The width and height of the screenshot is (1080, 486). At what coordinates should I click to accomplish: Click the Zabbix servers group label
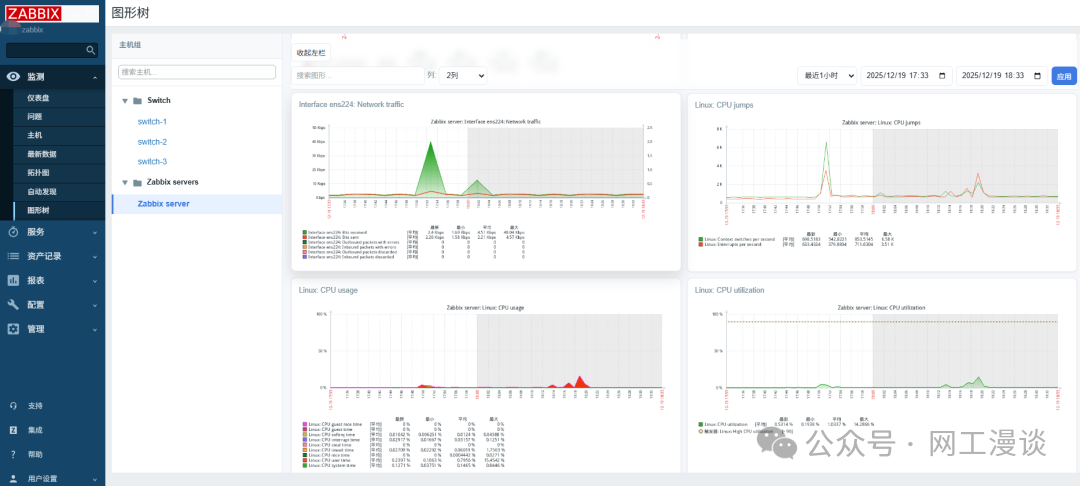[x=173, y=182]
